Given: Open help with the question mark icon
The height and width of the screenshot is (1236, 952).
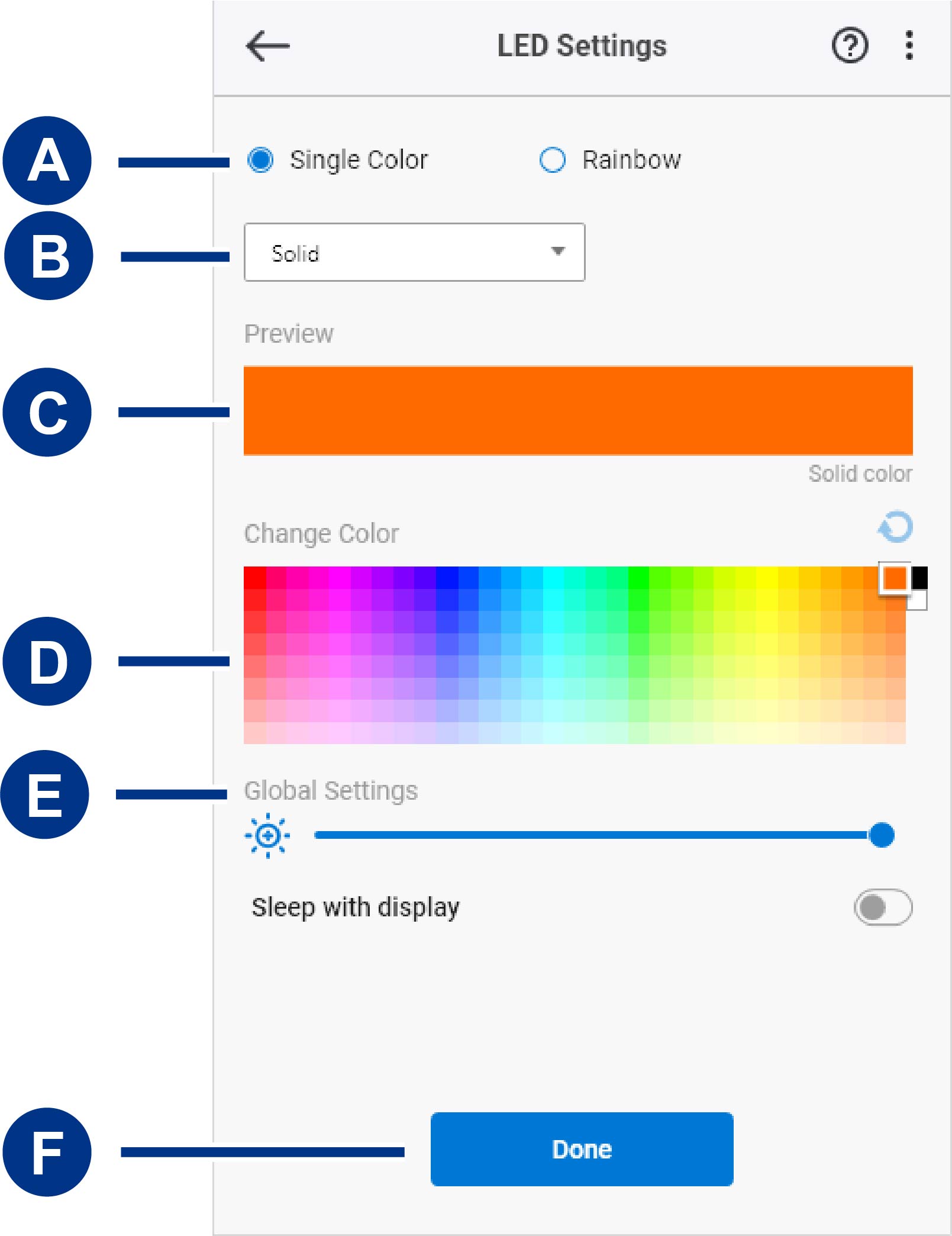Looking at the screenshot, I should click(x=850, y=46).
